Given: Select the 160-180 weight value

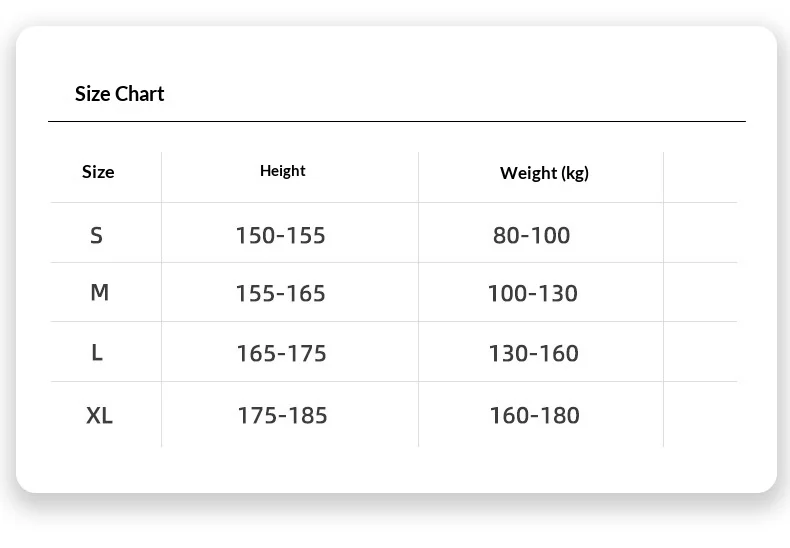Looking at the screenshot, I should point(534,415).
